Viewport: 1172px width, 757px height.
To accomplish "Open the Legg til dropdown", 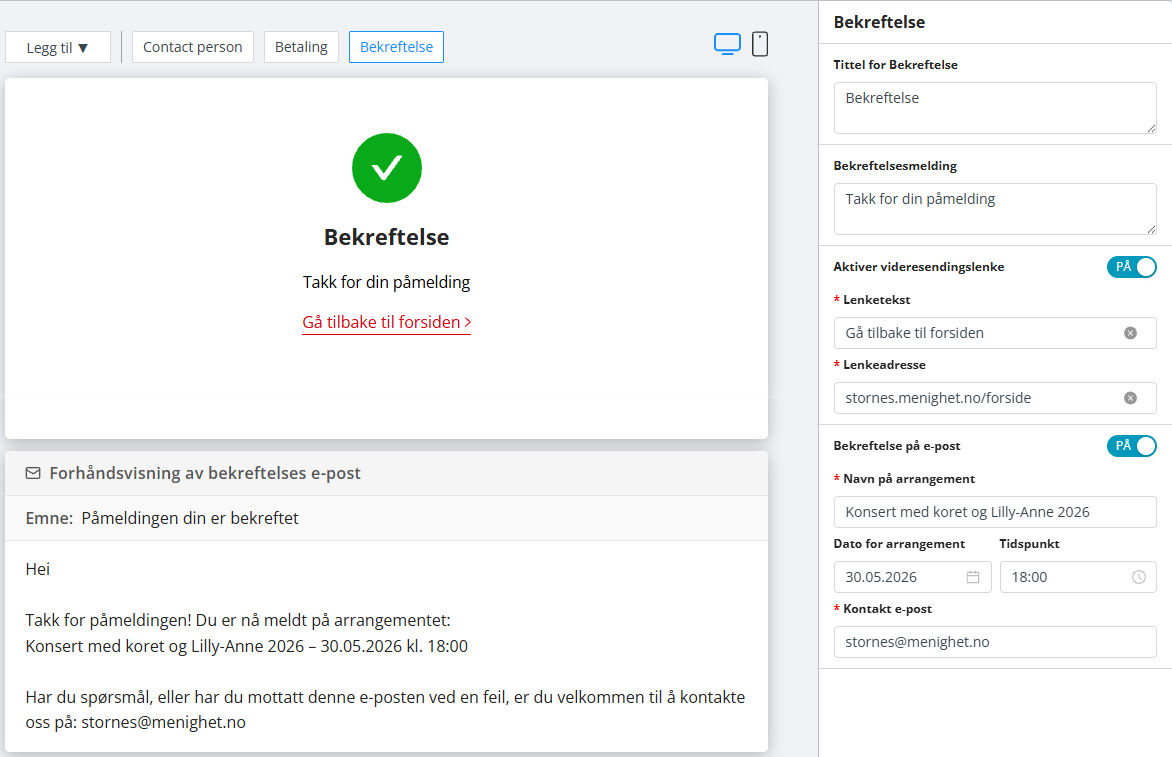I will (x=58, y=47).
